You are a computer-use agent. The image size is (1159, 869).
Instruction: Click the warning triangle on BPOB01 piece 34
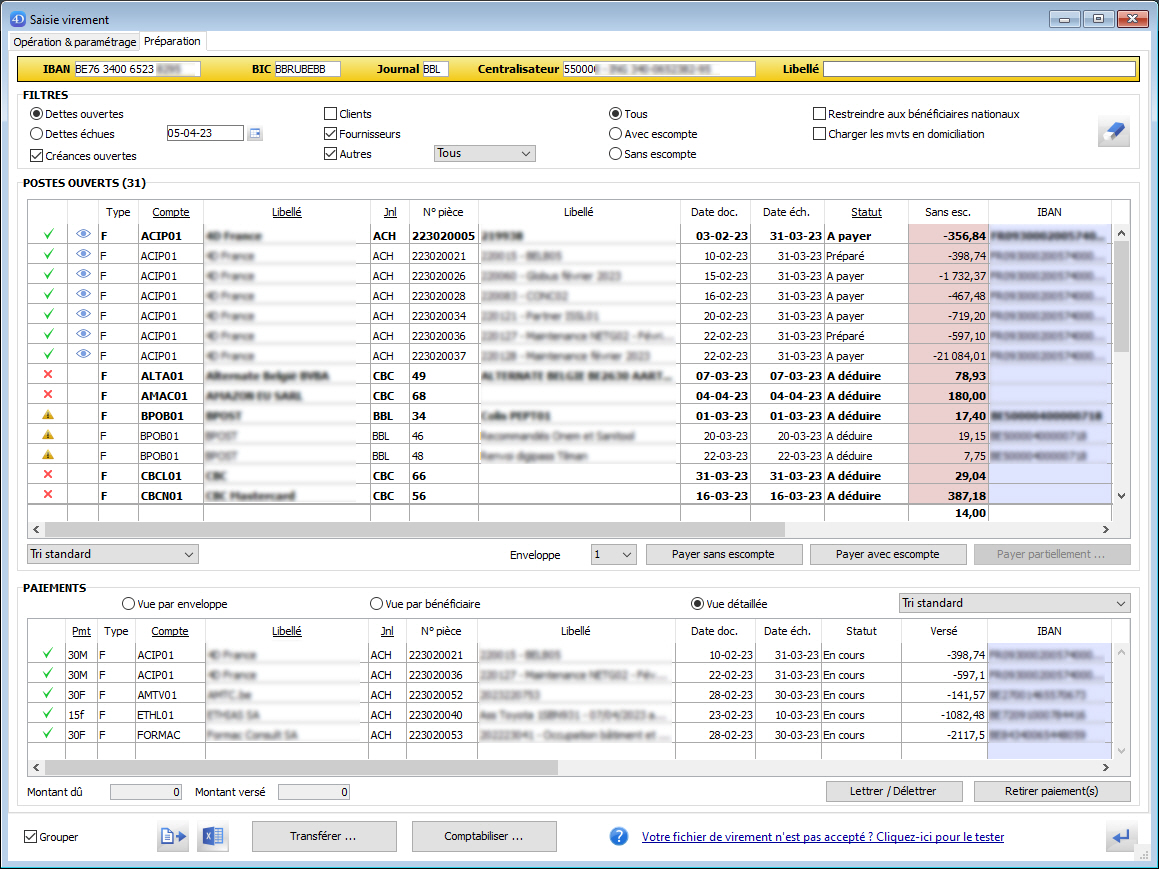[x=48, y=415]
